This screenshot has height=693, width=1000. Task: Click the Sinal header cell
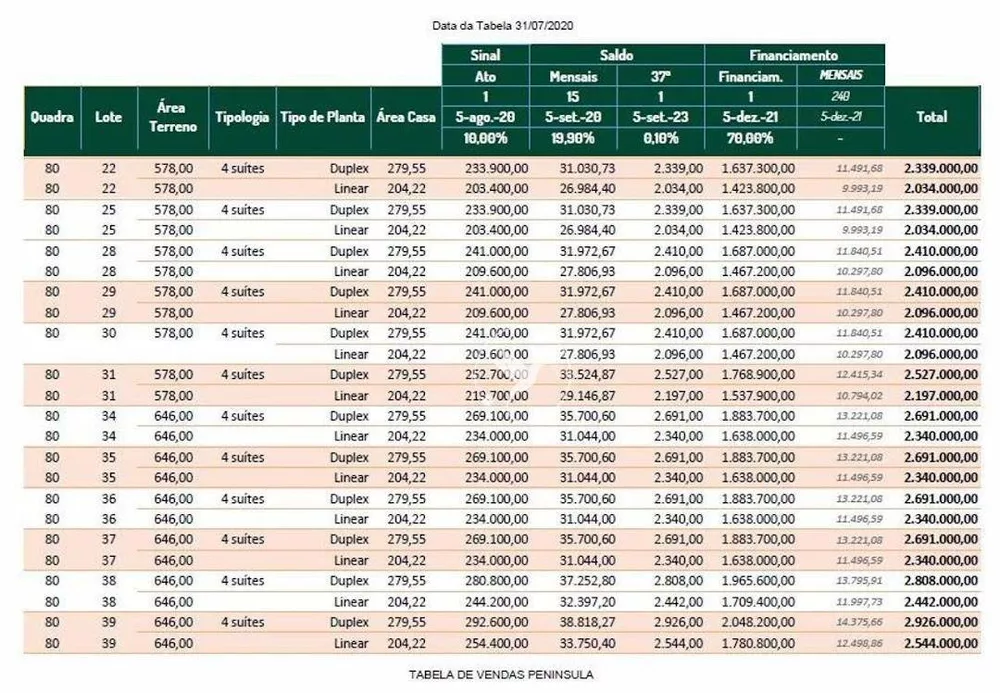(485, 55)
